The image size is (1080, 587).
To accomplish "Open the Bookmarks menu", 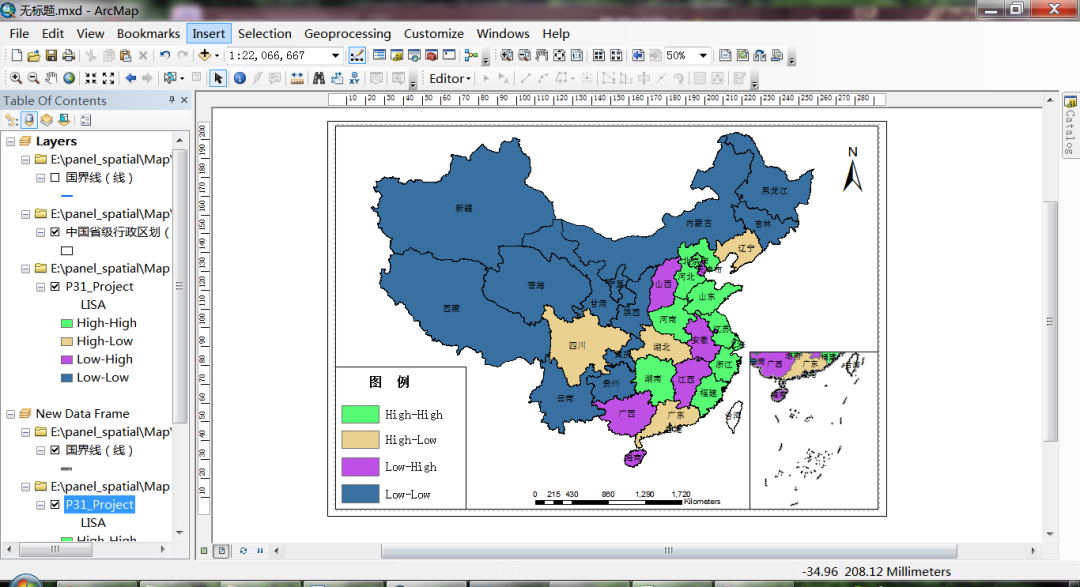I will (148, 34).
